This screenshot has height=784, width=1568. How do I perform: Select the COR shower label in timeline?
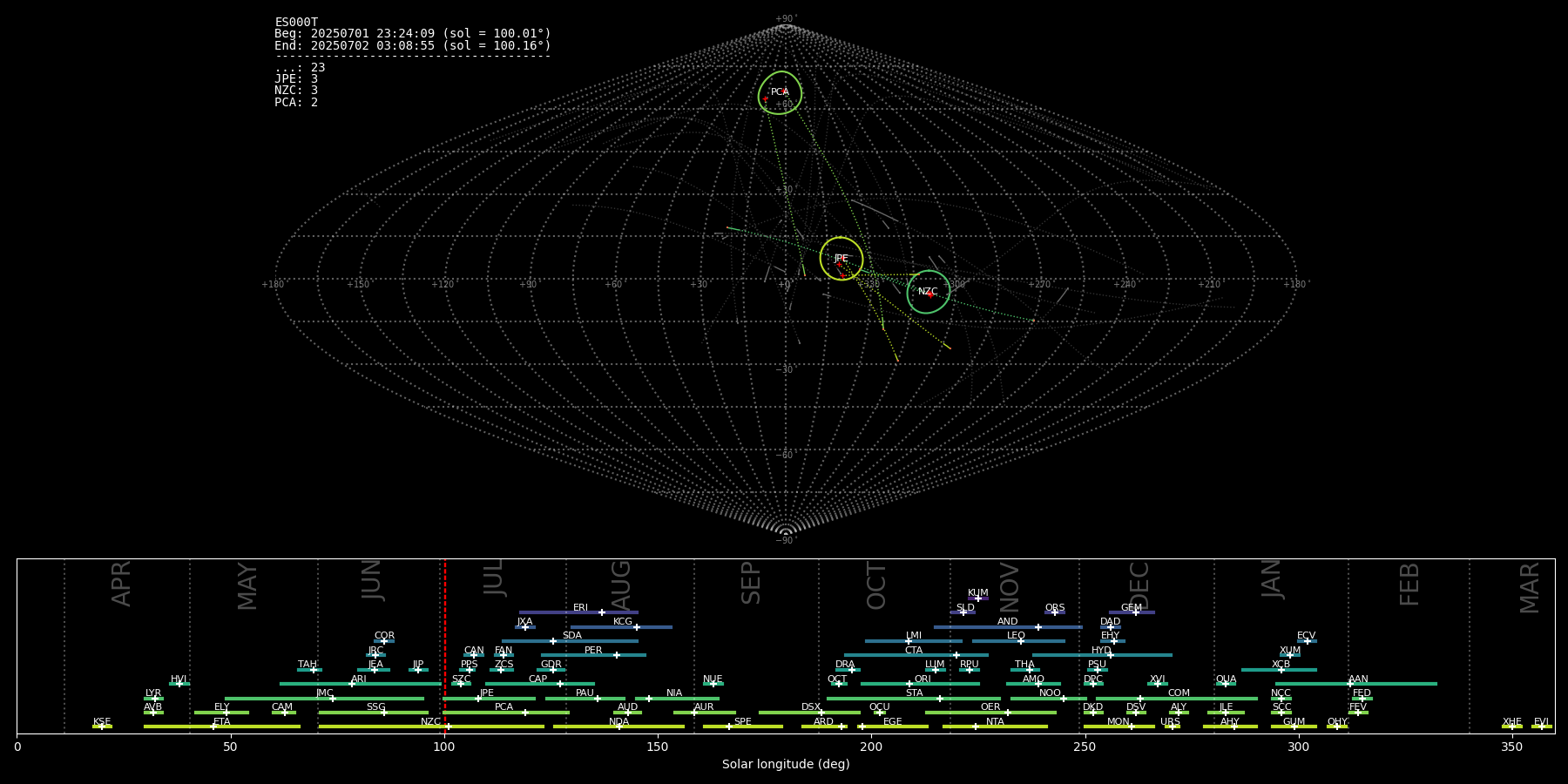384,636
